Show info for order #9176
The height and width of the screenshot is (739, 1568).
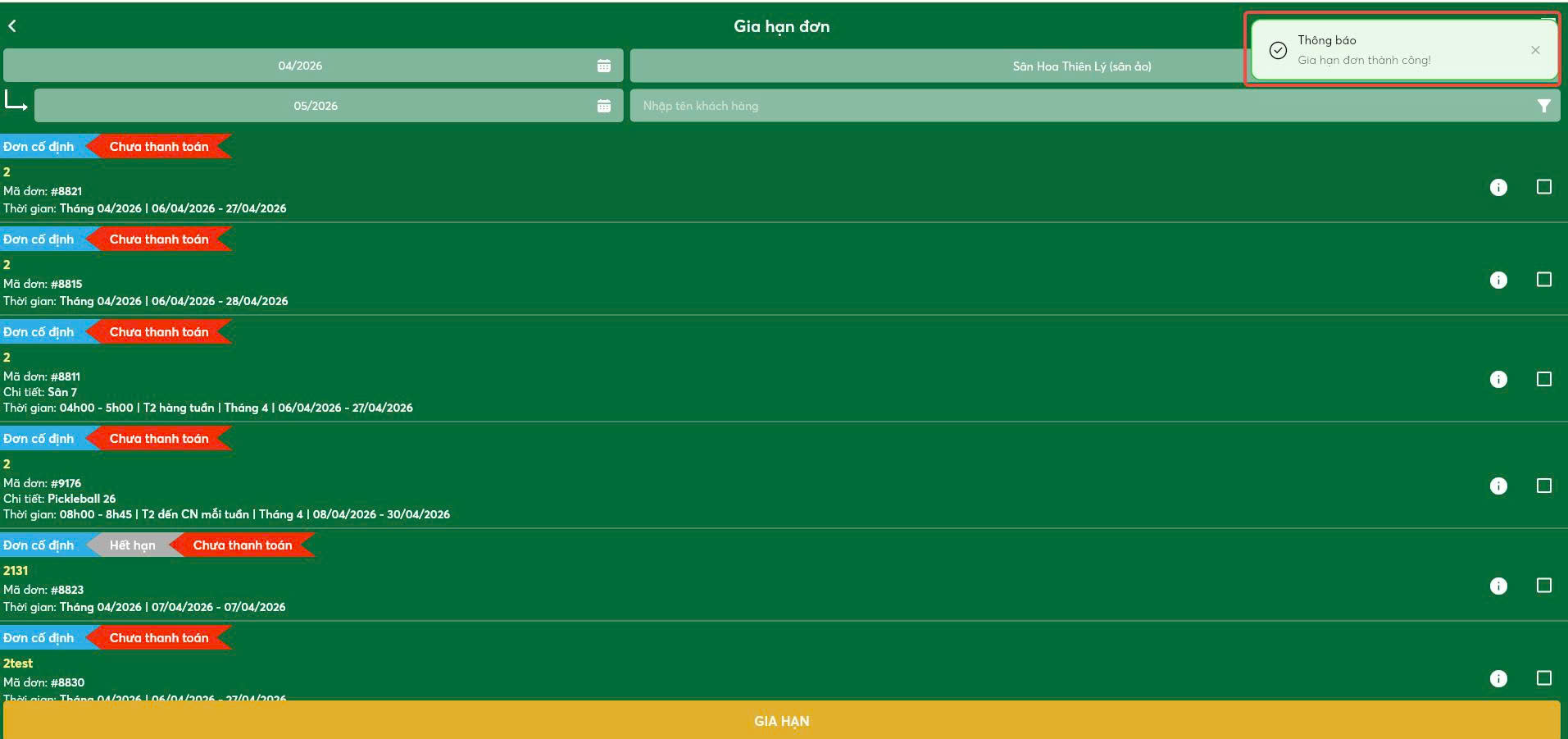coord(1498,486)
